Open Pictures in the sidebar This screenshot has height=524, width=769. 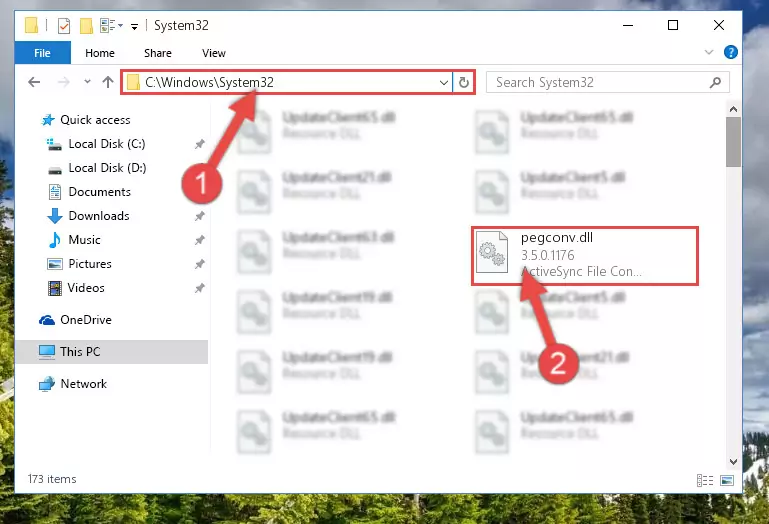90,264
